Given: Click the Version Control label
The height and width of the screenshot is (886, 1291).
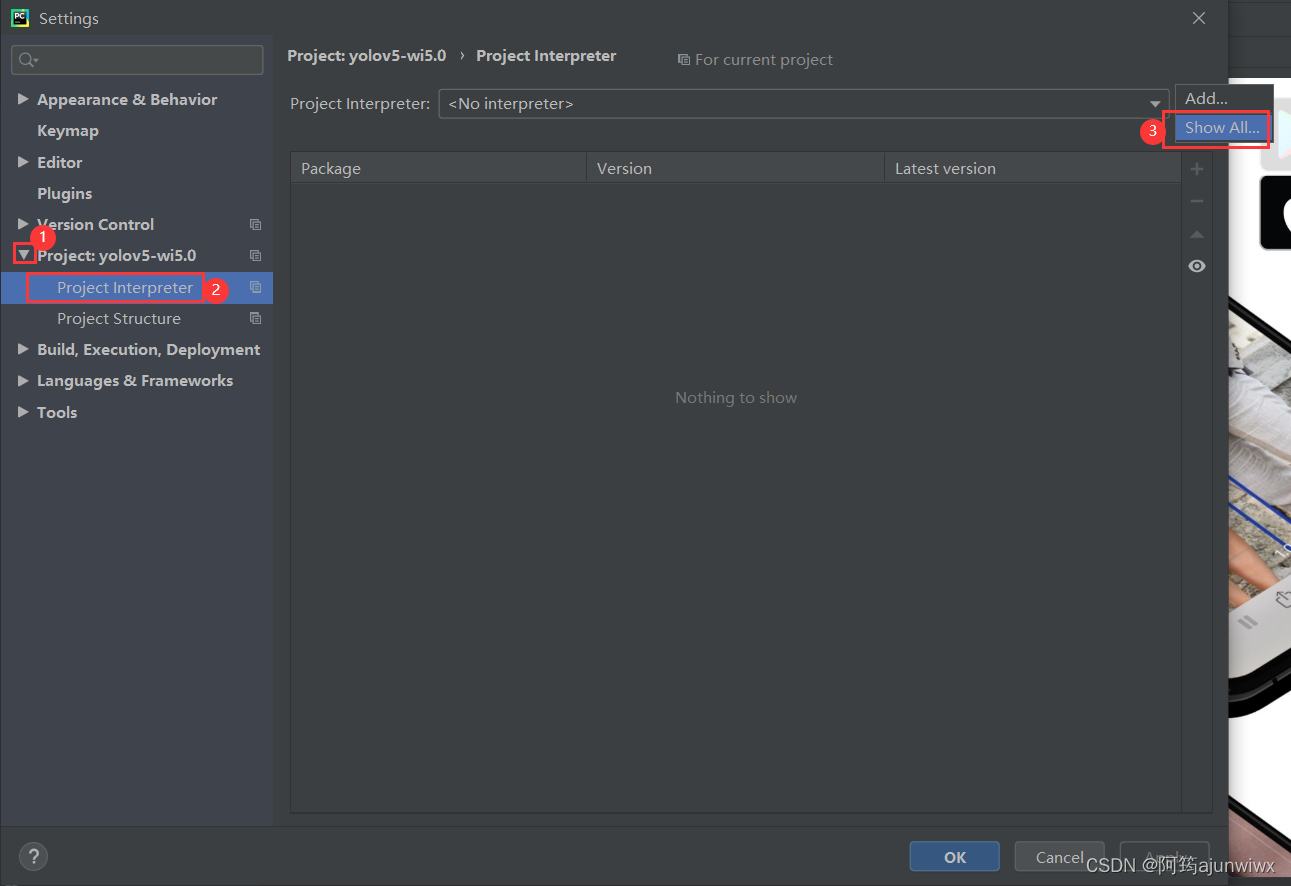Looking at the screenshot, I should click(x=96, y=224).
